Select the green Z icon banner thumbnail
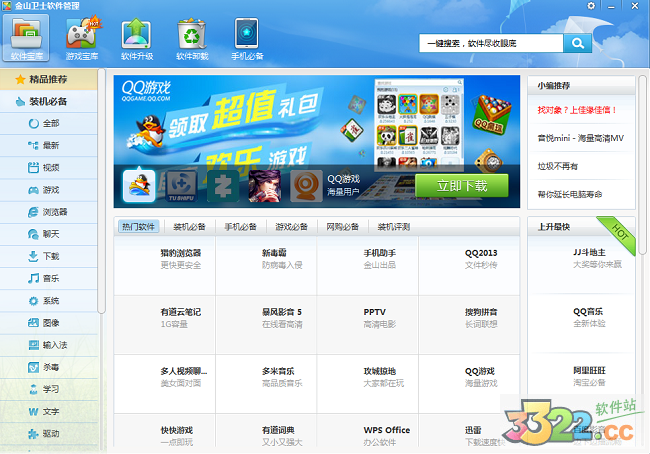 pos(223,186)
